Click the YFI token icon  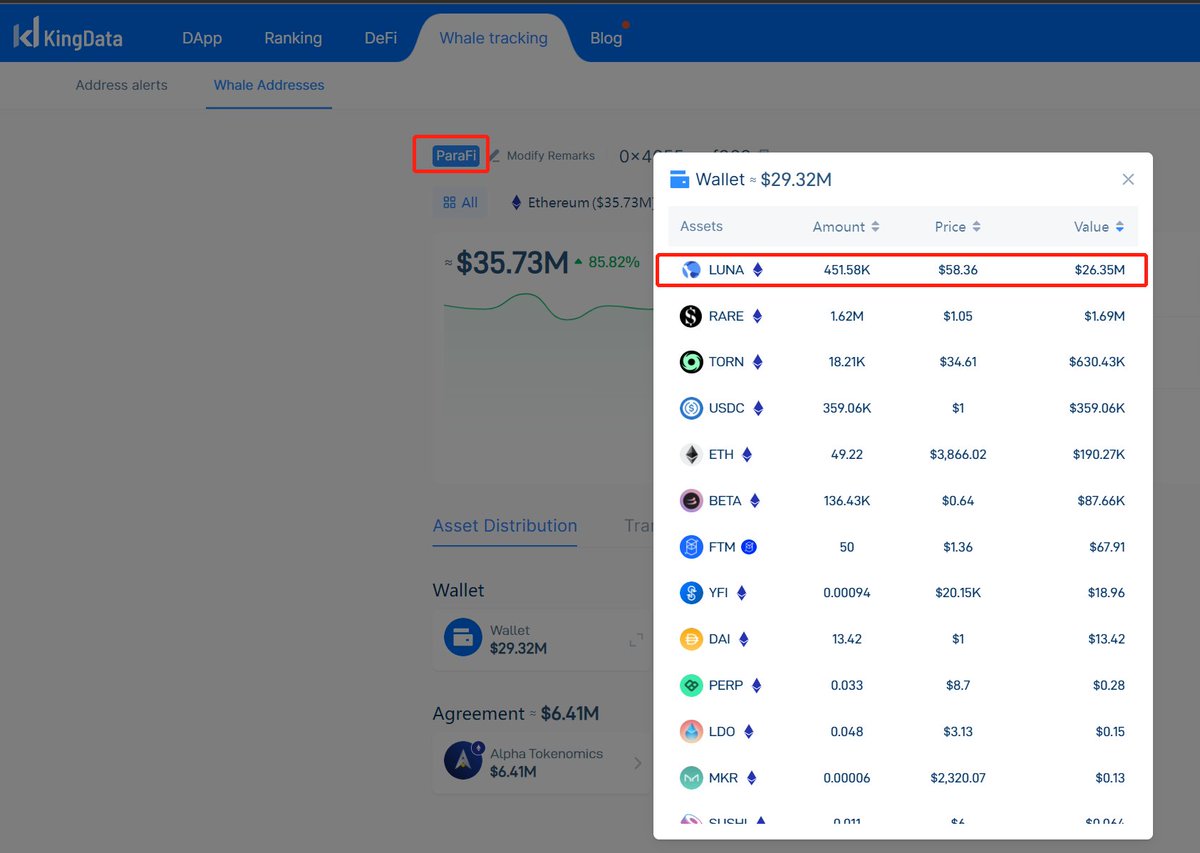point(691,593)
